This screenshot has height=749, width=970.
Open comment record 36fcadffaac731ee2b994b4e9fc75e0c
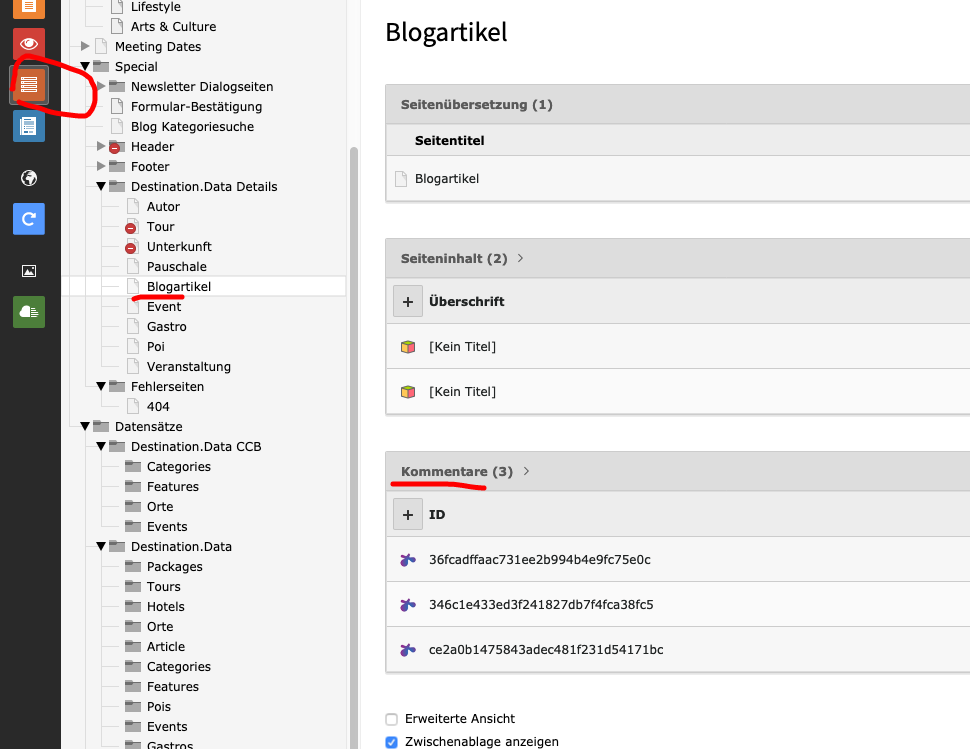(539, 560)
